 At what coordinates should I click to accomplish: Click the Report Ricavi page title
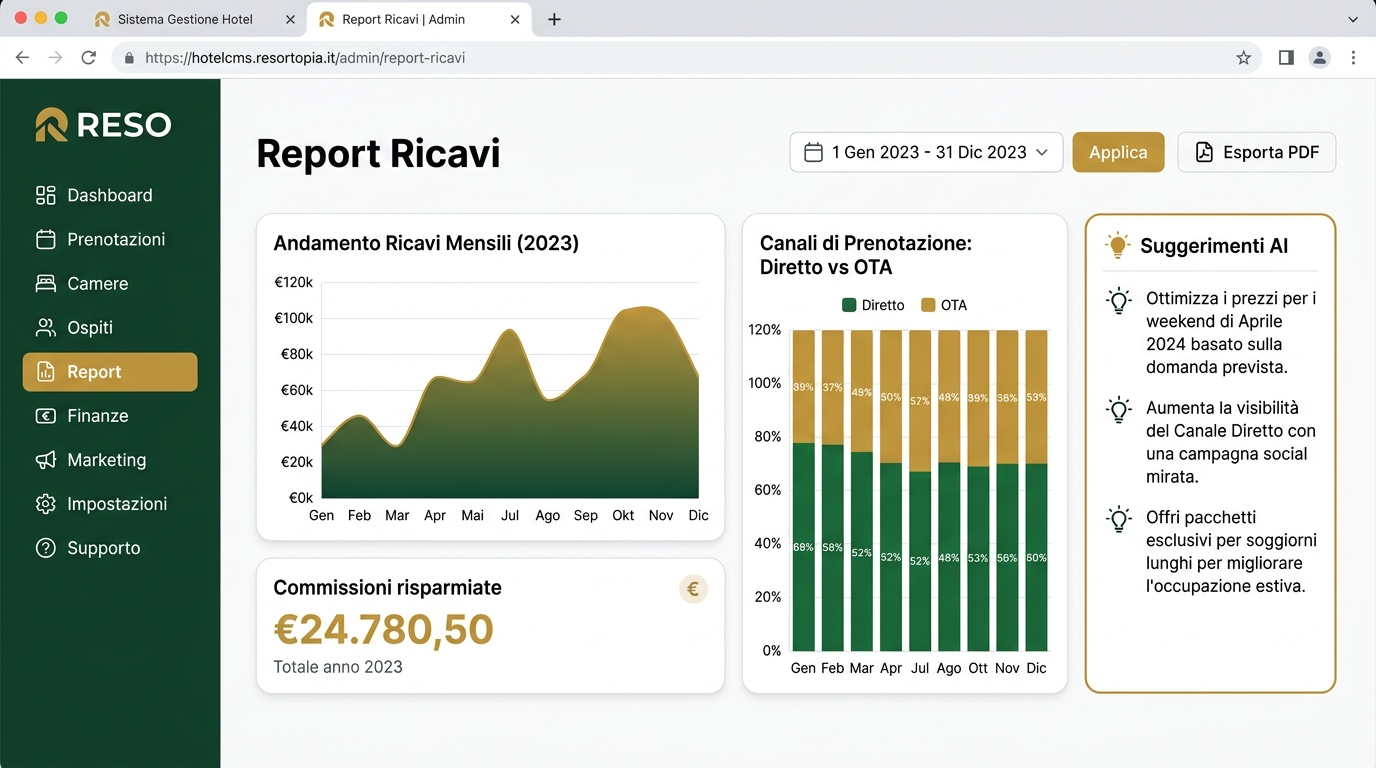(x=378, y=154)
